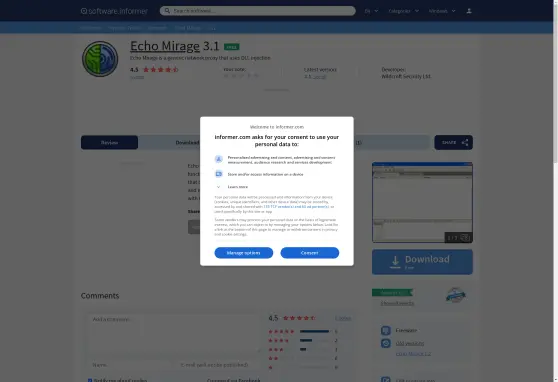Image resolution: width=558 pixels, height=382 pixels.
Task: Click the Echo Mirage app logo
Action: [100, 59]
